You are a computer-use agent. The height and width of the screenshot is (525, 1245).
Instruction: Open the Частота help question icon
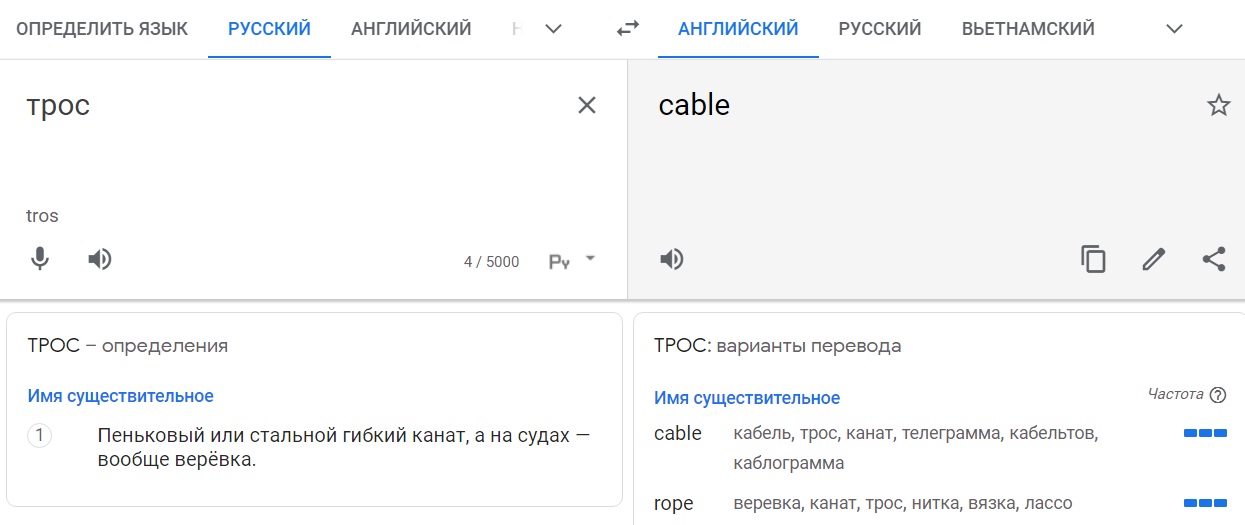click(x=1218, y=395)
